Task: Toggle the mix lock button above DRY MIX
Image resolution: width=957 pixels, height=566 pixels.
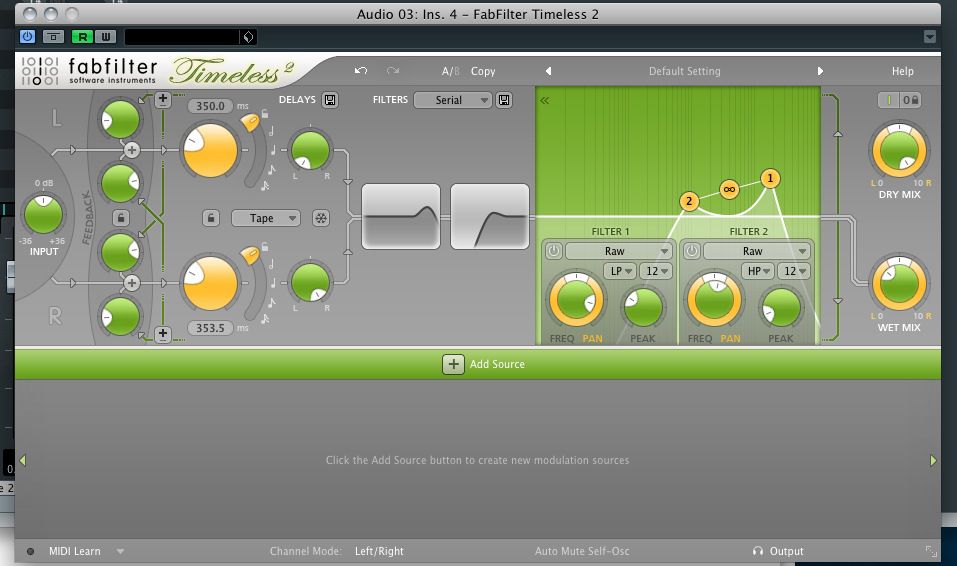Action: tap(910, 100)
